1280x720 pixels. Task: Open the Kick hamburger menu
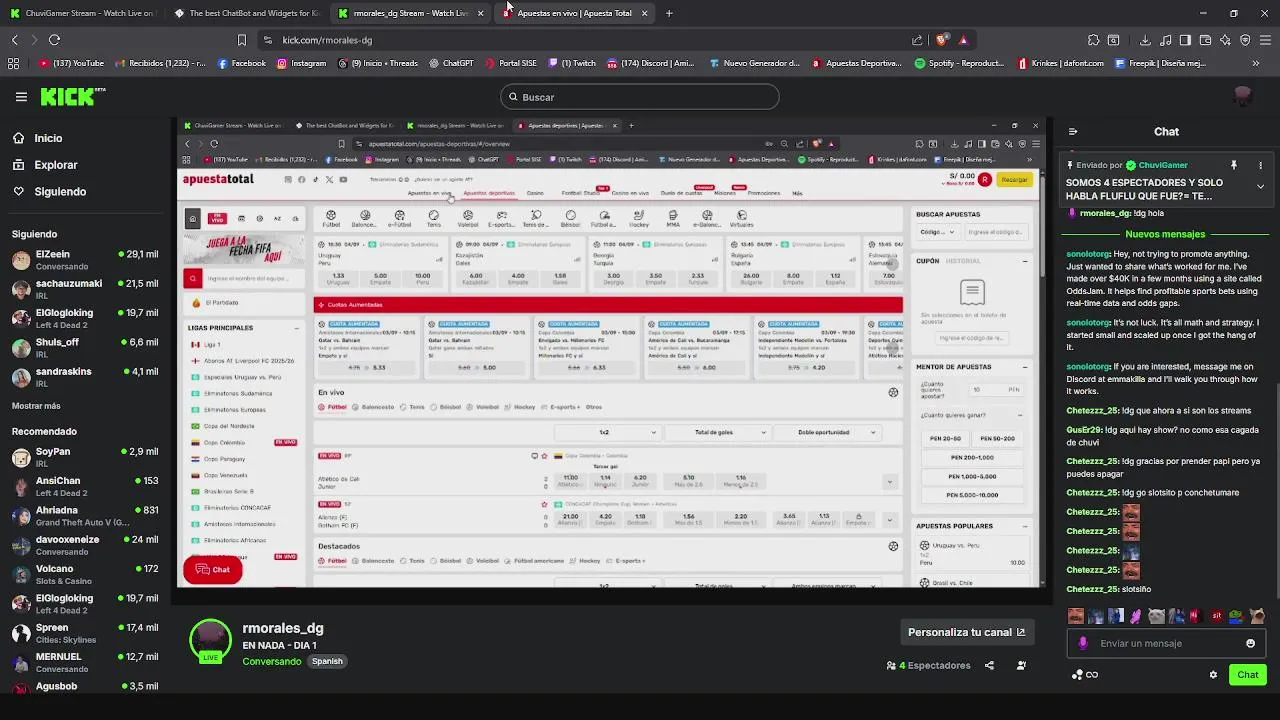pyautogui.click(x=21, y=97)
